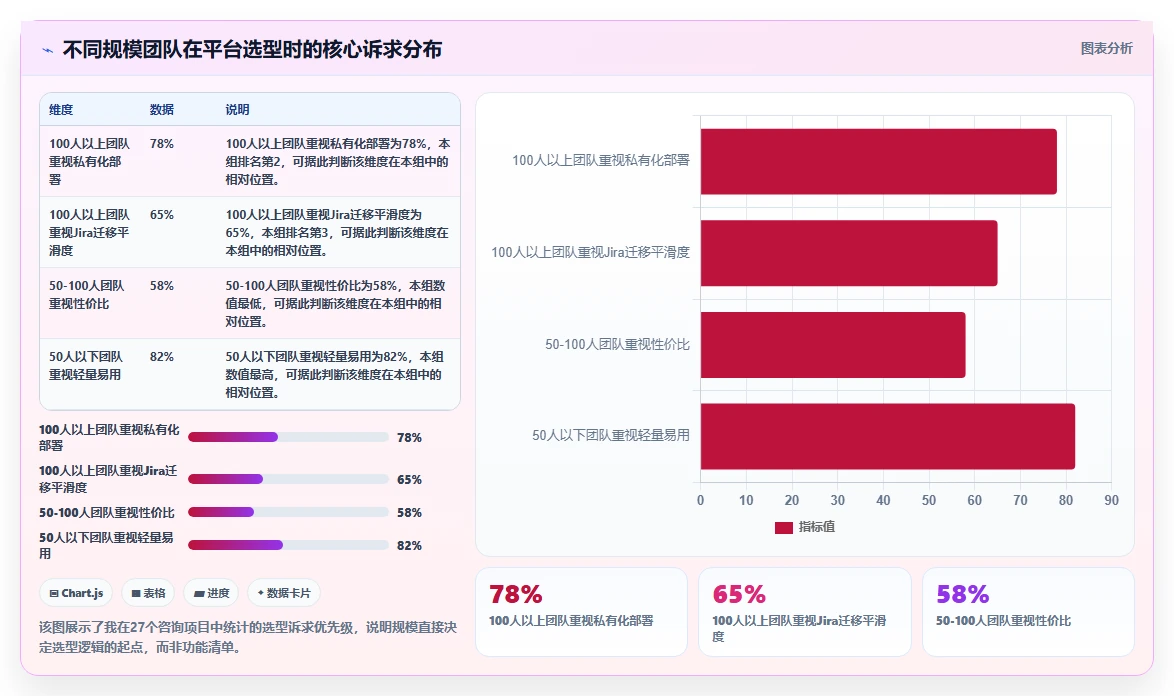The height and width of the screenshot is (696, 1174).
Task: Click description mentioning 本组排名第3
Action: tap(338, 233)
